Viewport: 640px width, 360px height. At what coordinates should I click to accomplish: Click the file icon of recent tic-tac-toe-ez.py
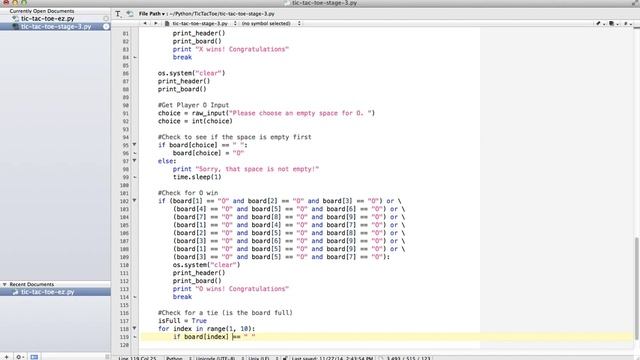(x=16, y=292)
